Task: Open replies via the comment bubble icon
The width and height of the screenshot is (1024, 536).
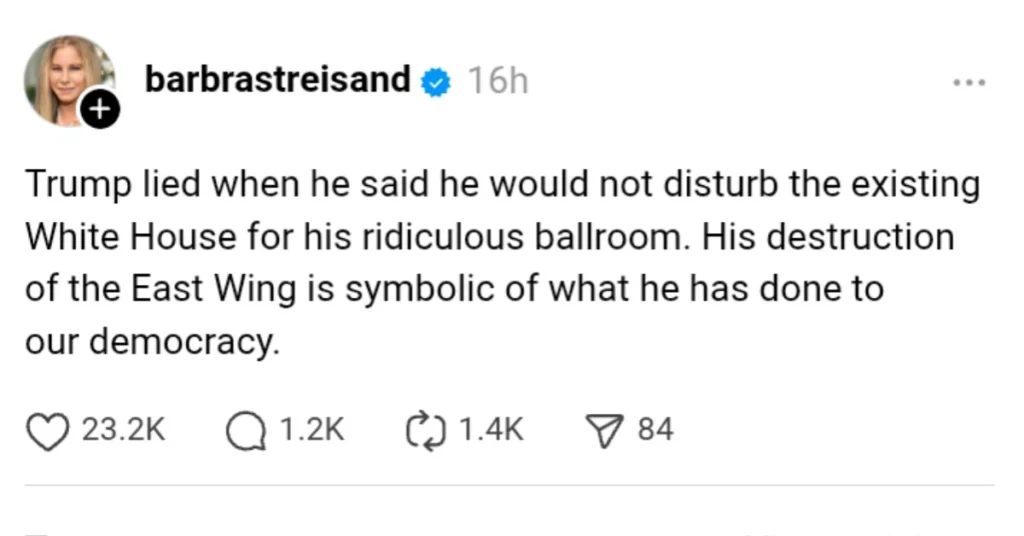Action: coord(245,431)
